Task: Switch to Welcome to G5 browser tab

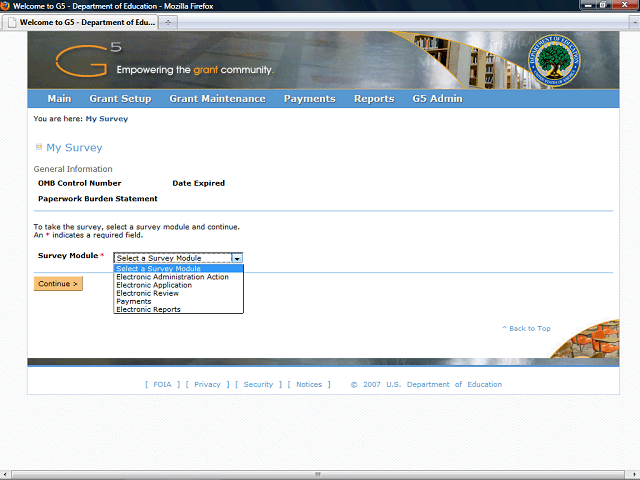Action: [x=81, y=22]
